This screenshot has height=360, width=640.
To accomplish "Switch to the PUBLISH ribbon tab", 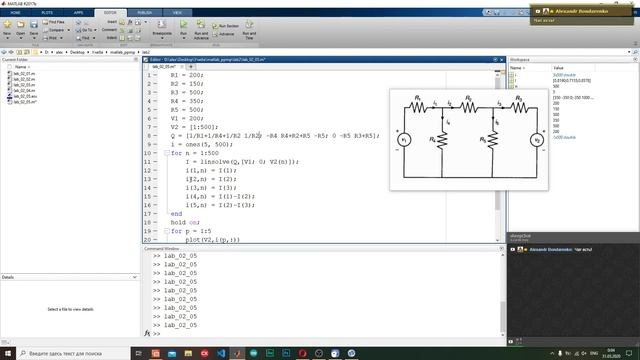I will pos(144,13).
